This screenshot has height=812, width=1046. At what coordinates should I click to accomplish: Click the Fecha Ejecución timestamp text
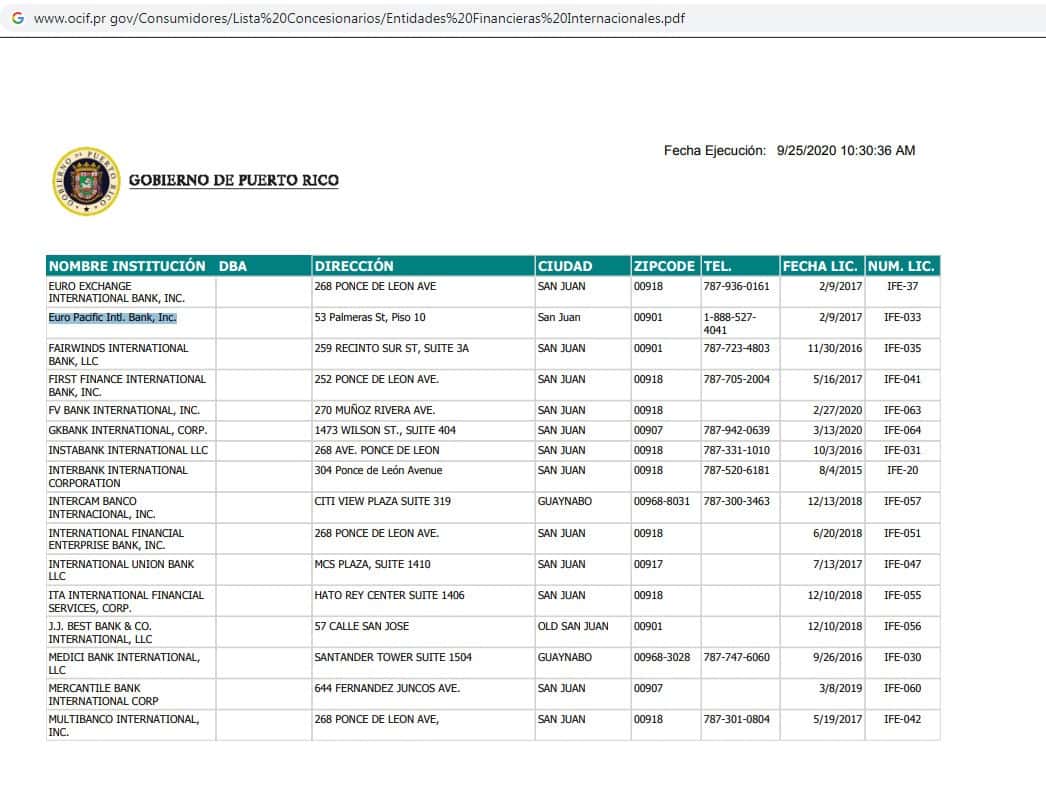[789, 151]
